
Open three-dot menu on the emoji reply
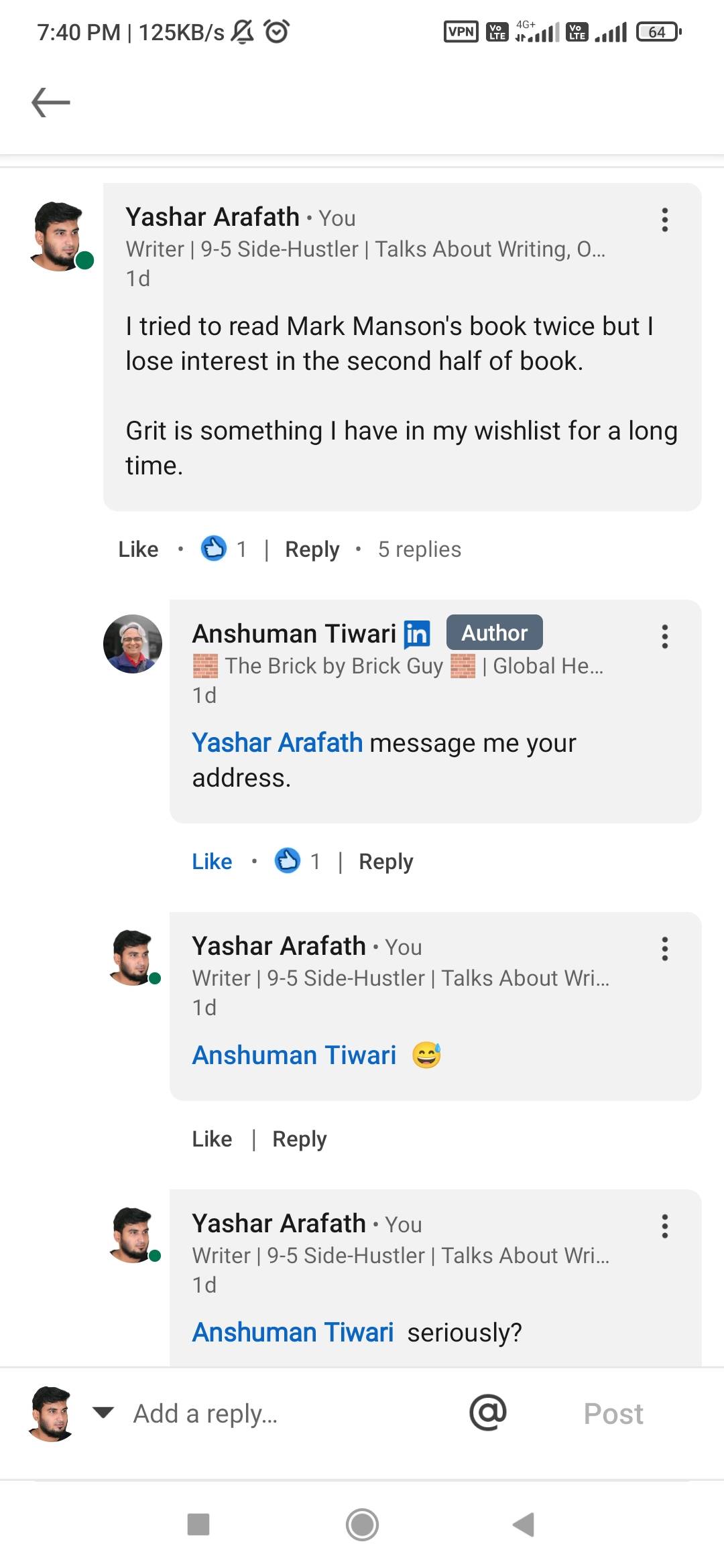point(664,949)
